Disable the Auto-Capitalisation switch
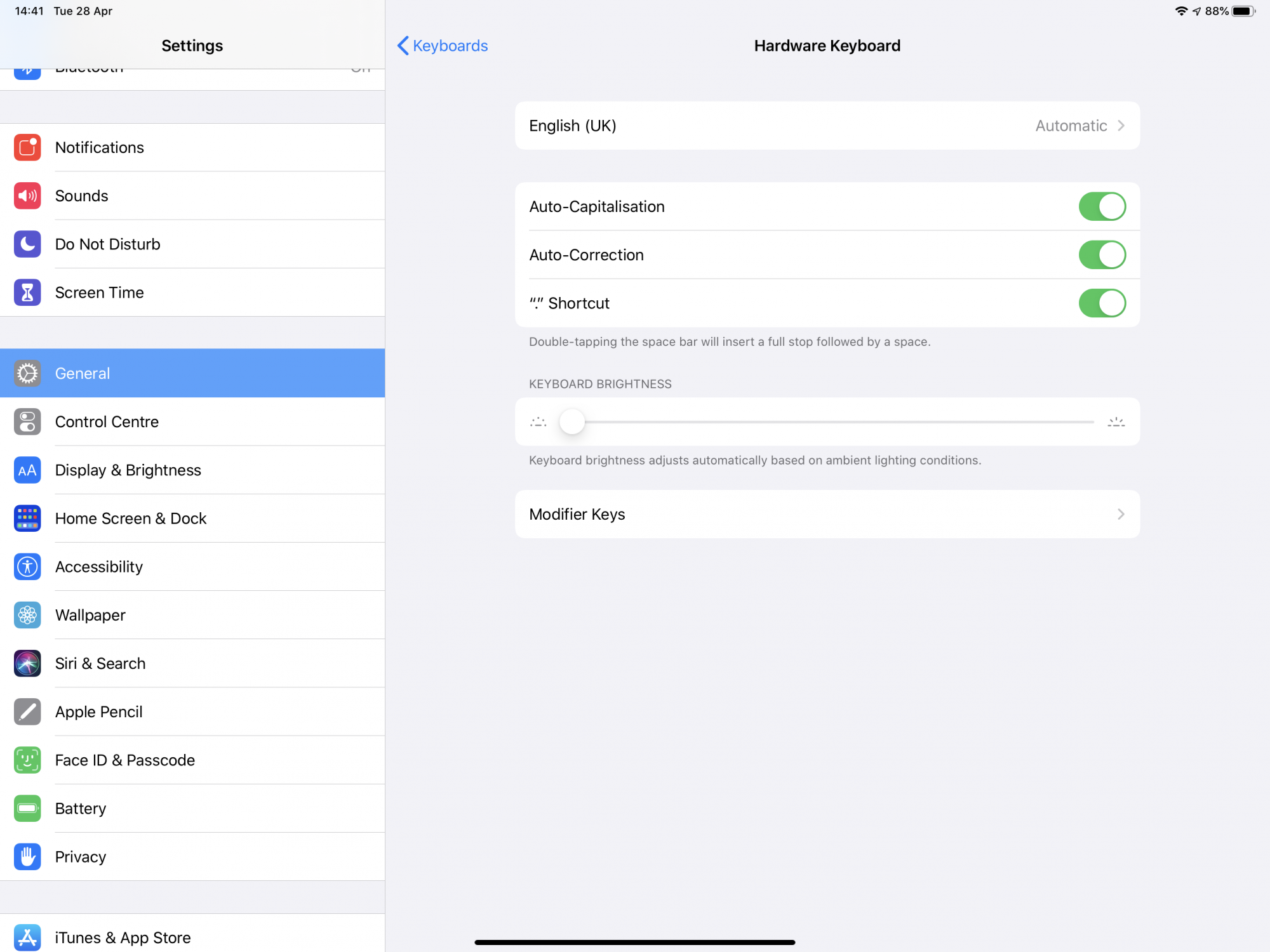The height and width of the screenshot is (952, 1270). 1102,206
